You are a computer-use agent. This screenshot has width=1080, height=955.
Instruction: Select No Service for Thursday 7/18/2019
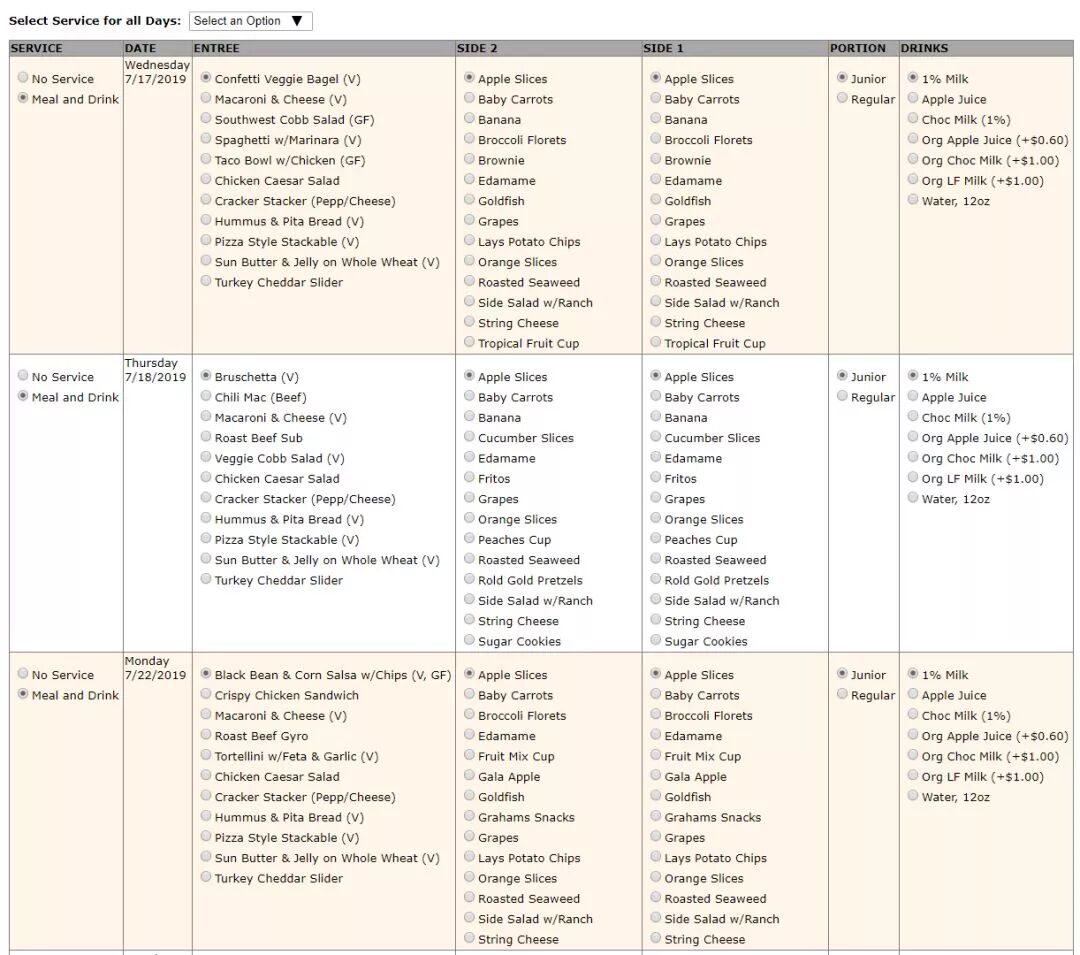click(x=23, y=375)
